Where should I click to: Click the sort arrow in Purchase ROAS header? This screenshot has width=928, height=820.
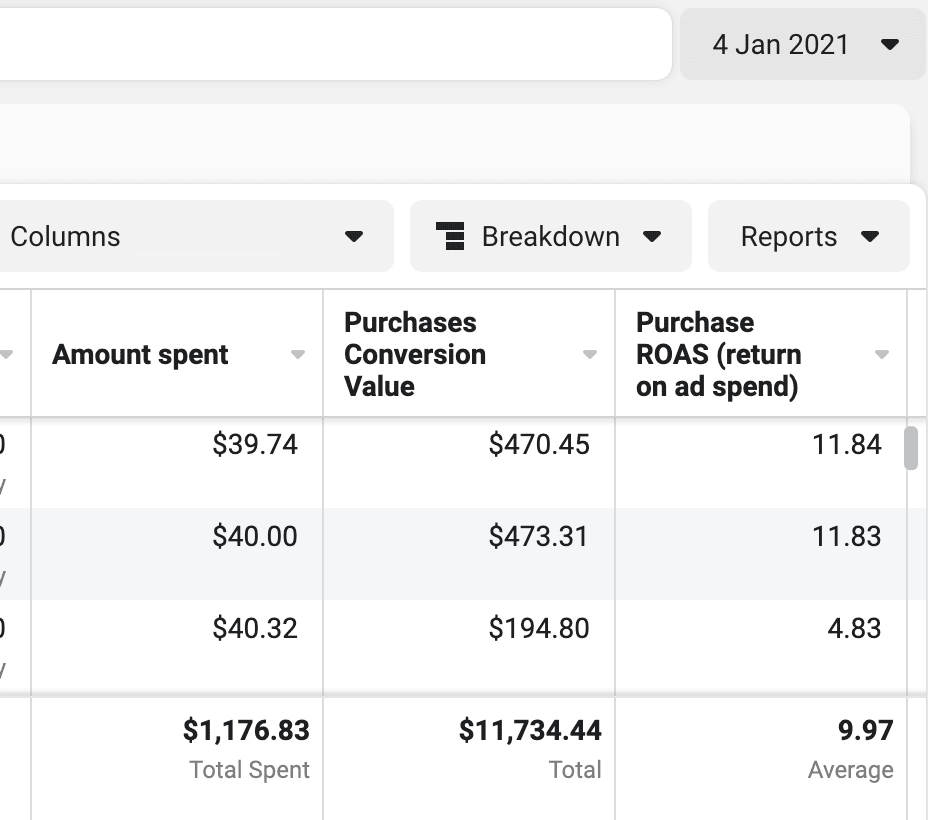click(881, 355)
